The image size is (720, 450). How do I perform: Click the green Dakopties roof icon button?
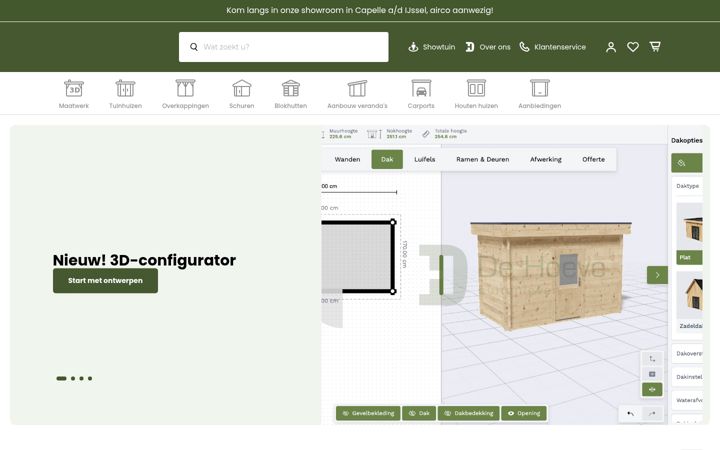[686, 163]
